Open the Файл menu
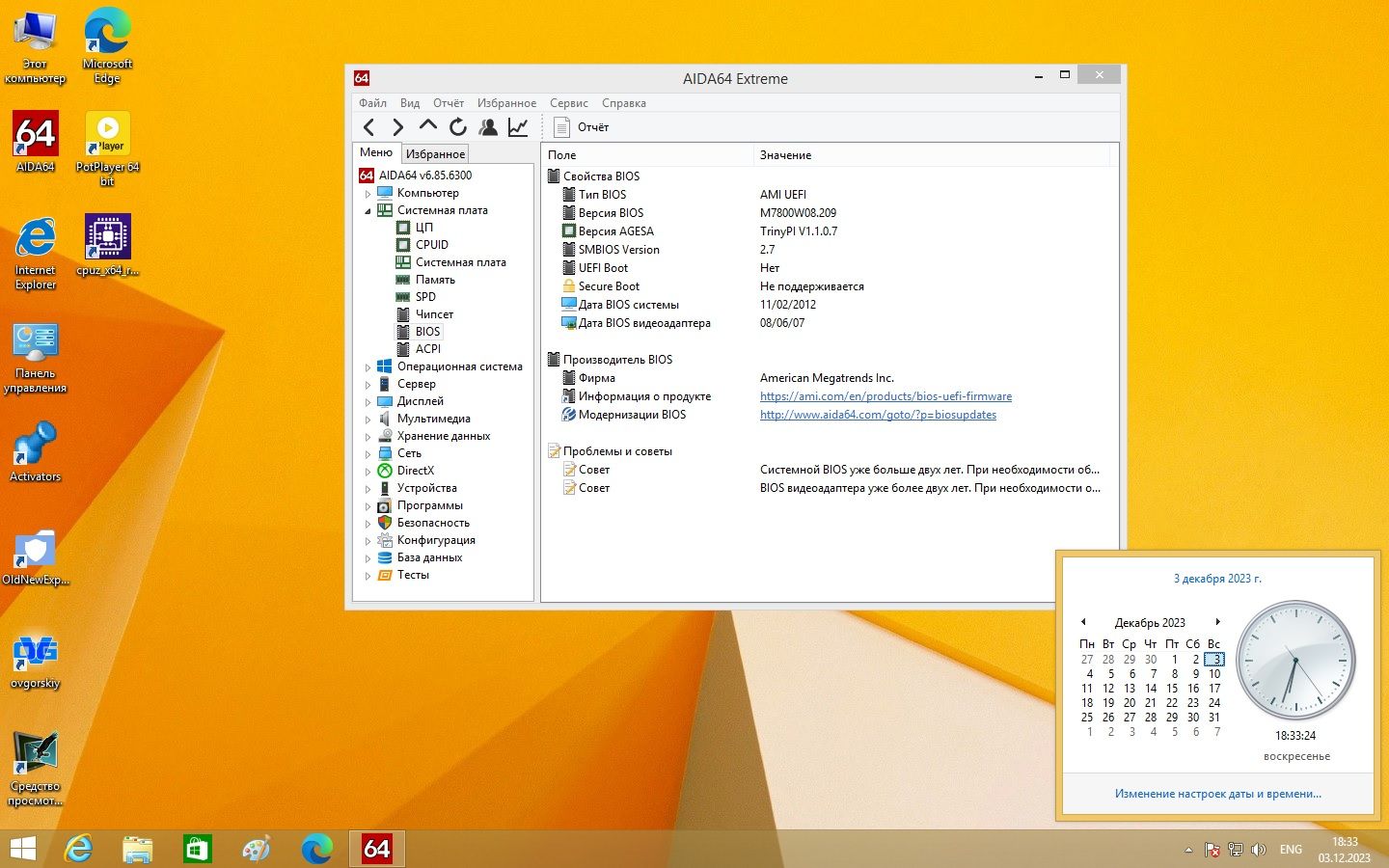 point(372,103)
